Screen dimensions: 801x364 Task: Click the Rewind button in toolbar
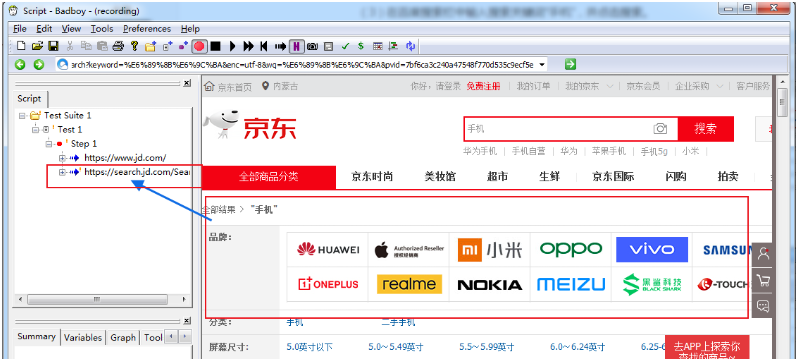coord(264,46)
